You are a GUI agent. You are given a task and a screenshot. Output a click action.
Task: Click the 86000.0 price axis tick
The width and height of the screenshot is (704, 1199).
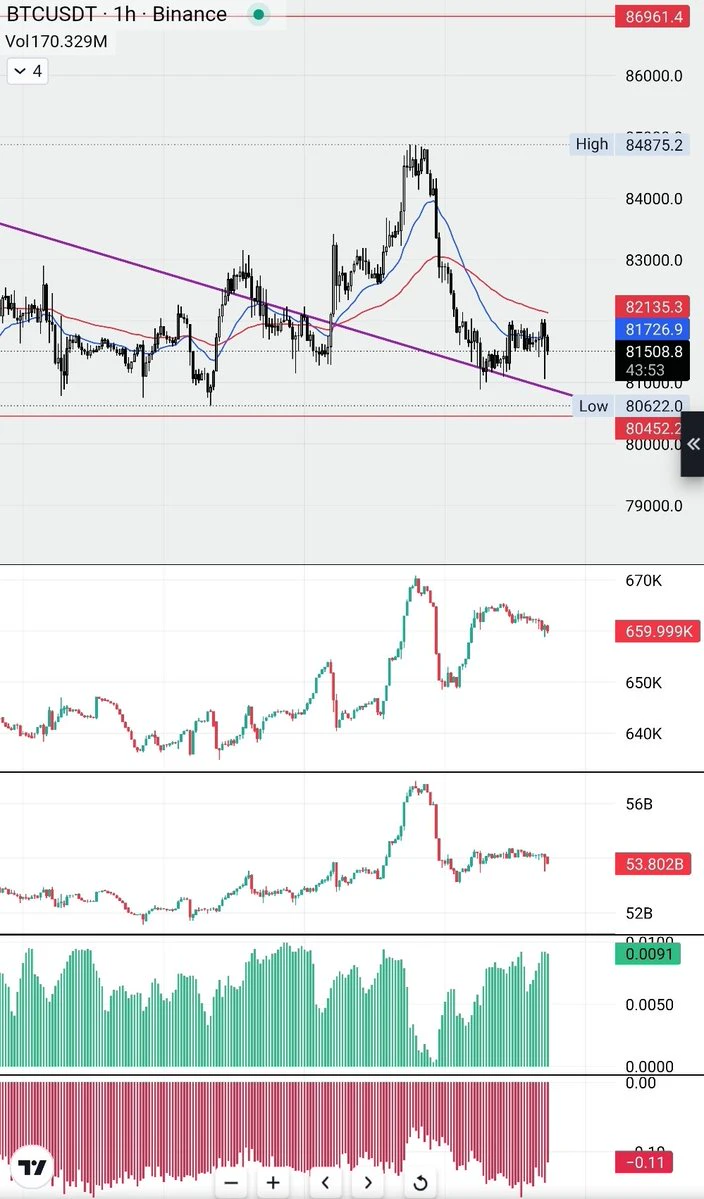point(654,76)
